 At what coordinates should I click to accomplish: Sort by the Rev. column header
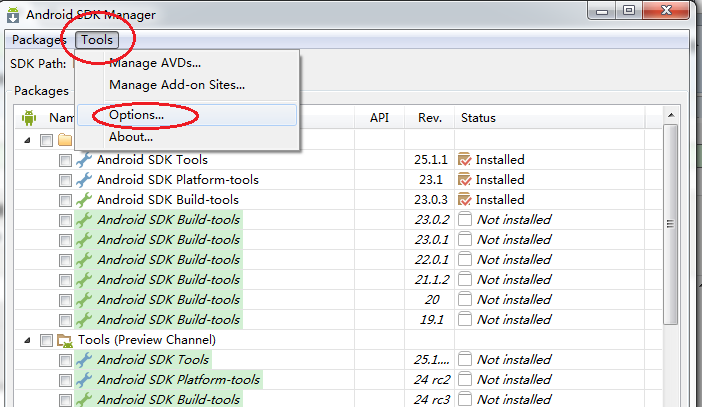point(430,118)
